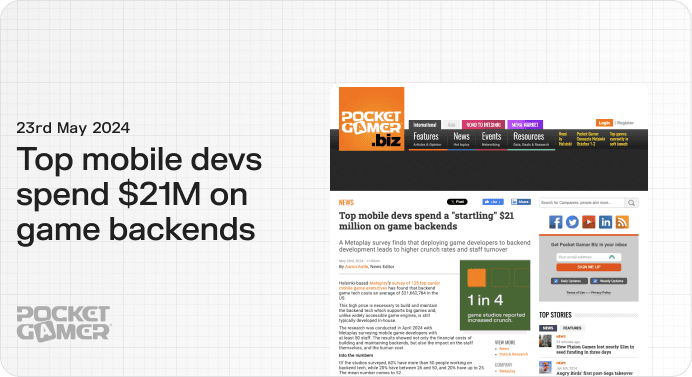Click the Pocket Gamer .biz orange logo
The height and width of the screenshot is (377, 692).
pos(371,119)
